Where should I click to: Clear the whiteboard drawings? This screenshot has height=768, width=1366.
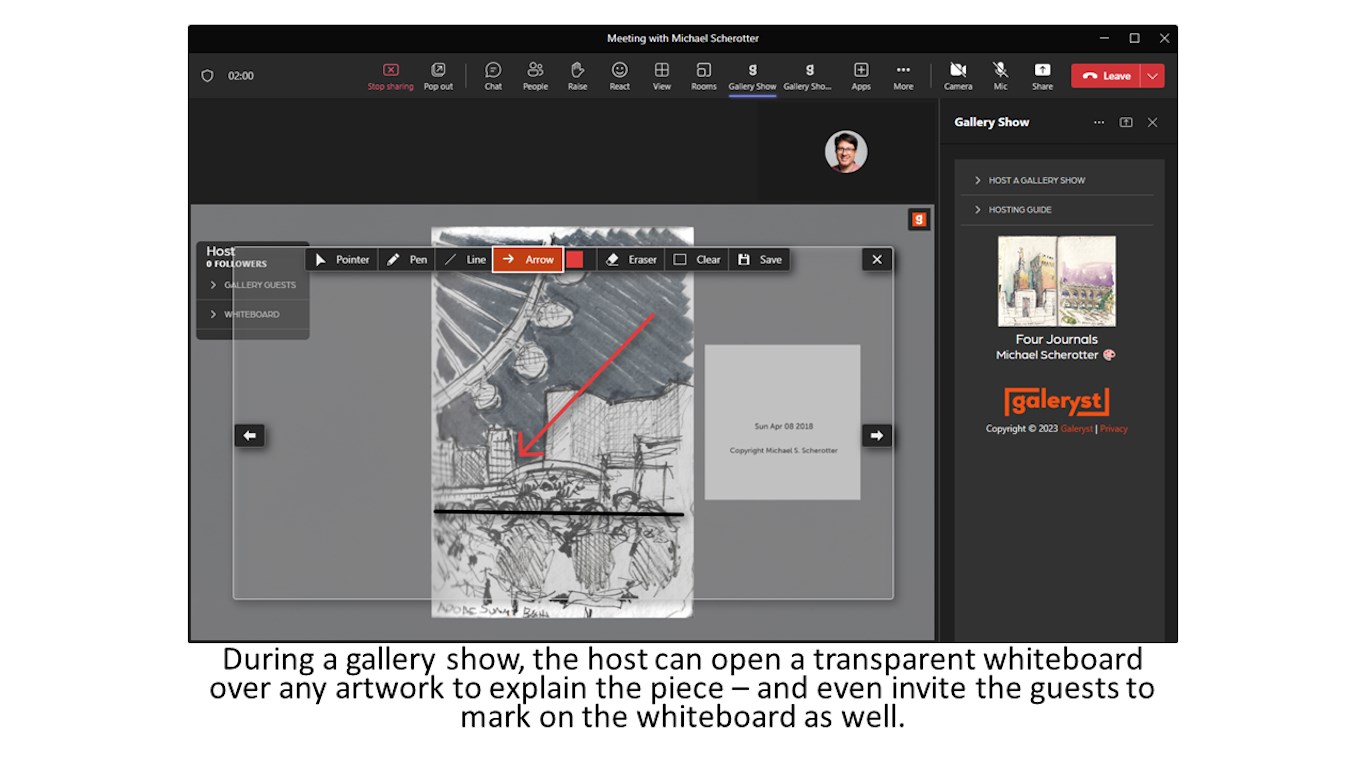point(697,260)
